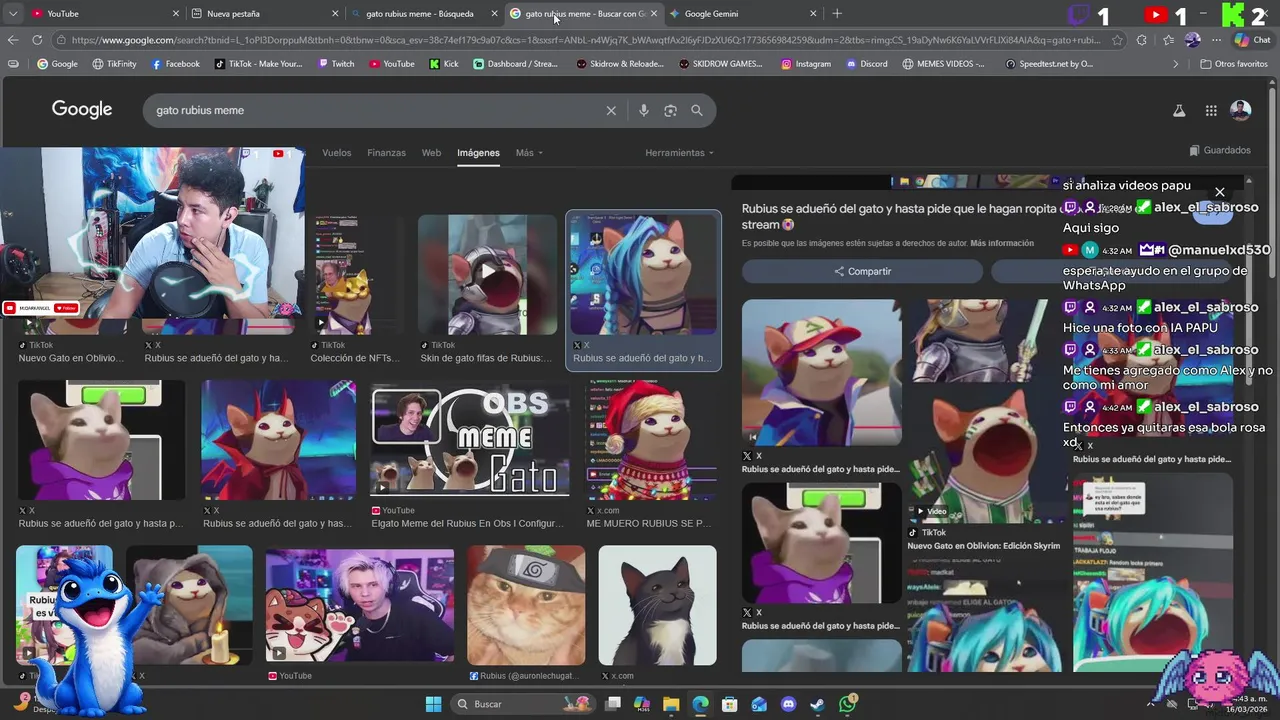
Task: Open Guardados saved items
Action: 1220,150
